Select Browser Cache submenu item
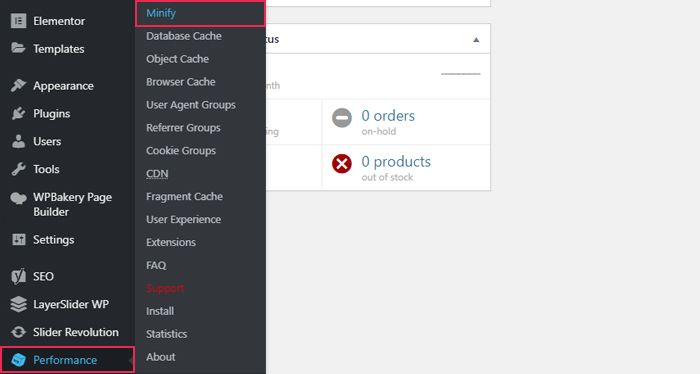 [181, 82]
